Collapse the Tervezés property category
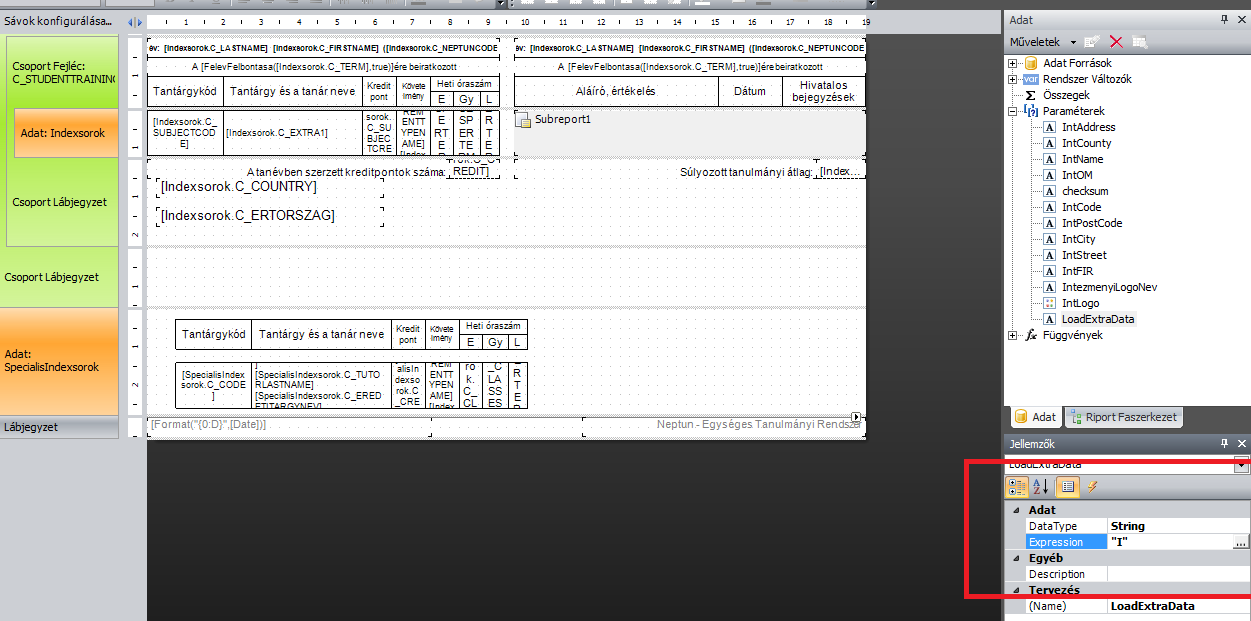 pyautogui.click(x=1016, y=590)
